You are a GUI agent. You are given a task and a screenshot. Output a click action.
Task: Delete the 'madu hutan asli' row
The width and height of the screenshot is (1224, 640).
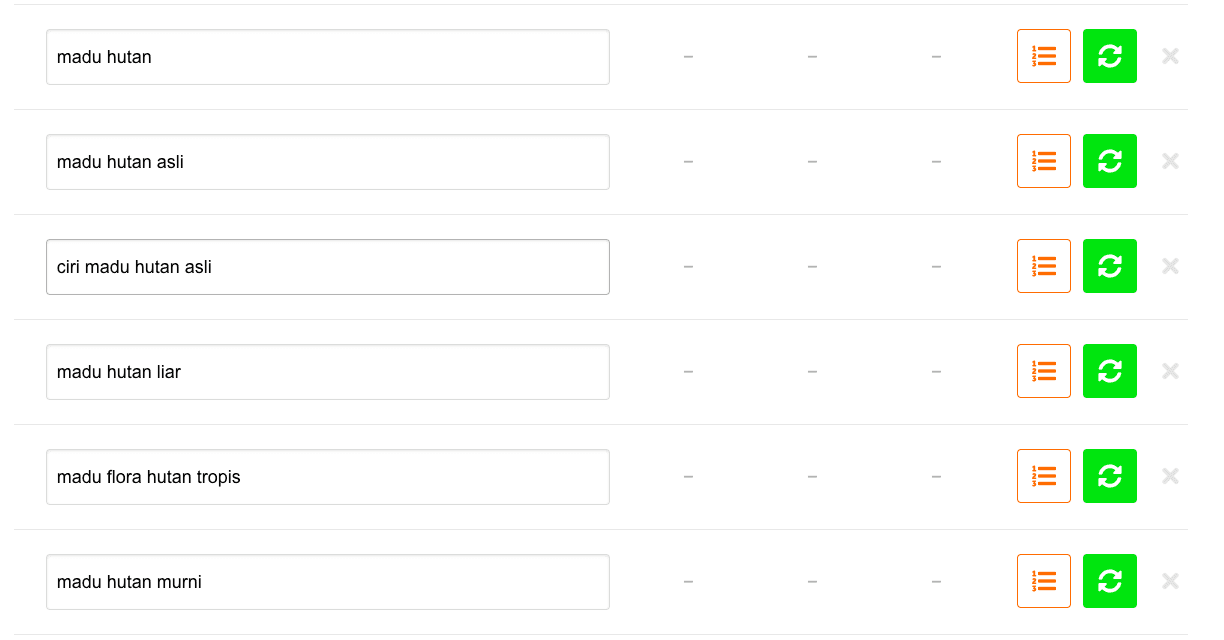1170,161
